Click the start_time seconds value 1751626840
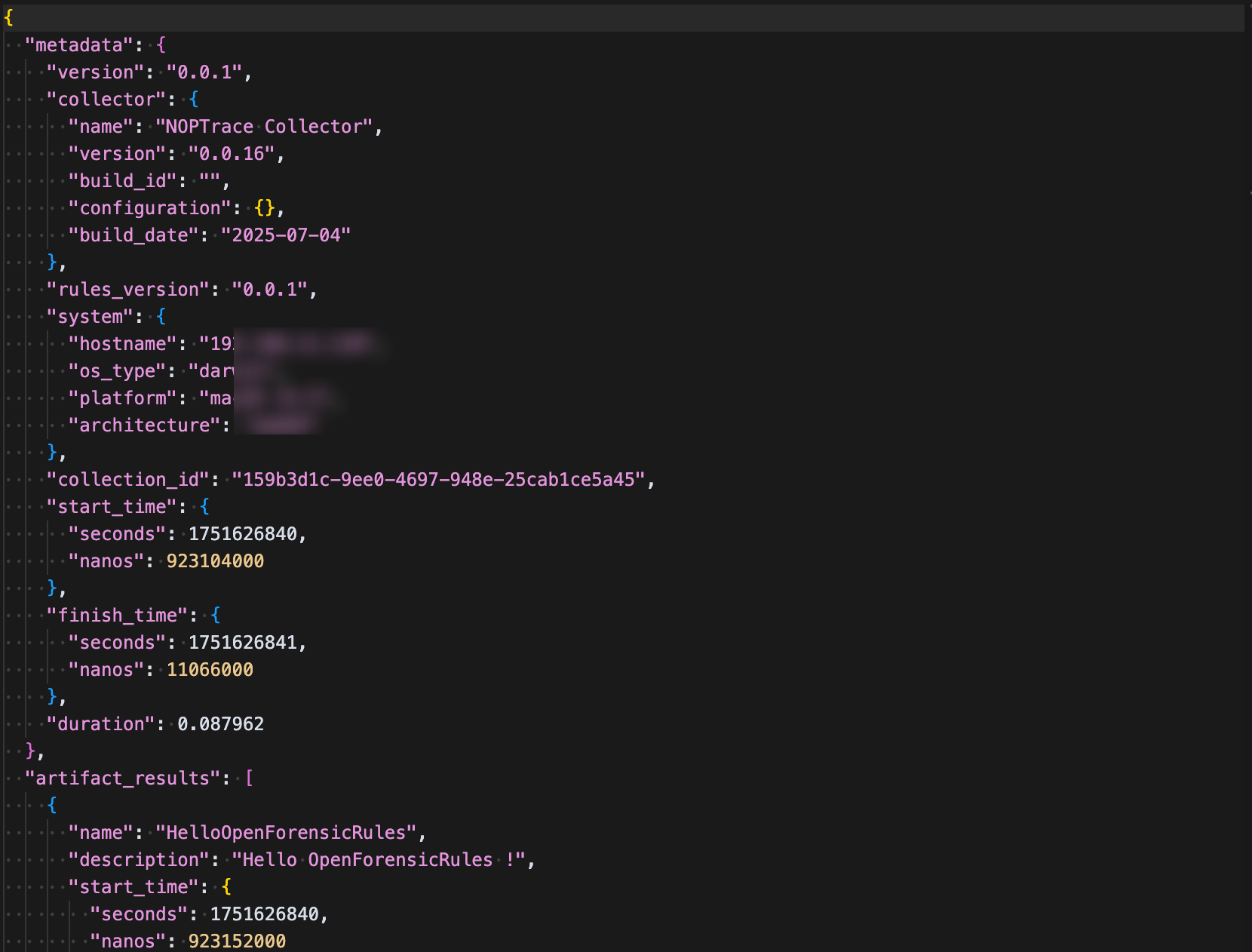This screenshot has height=952, width=1252. tap(244, 533)
